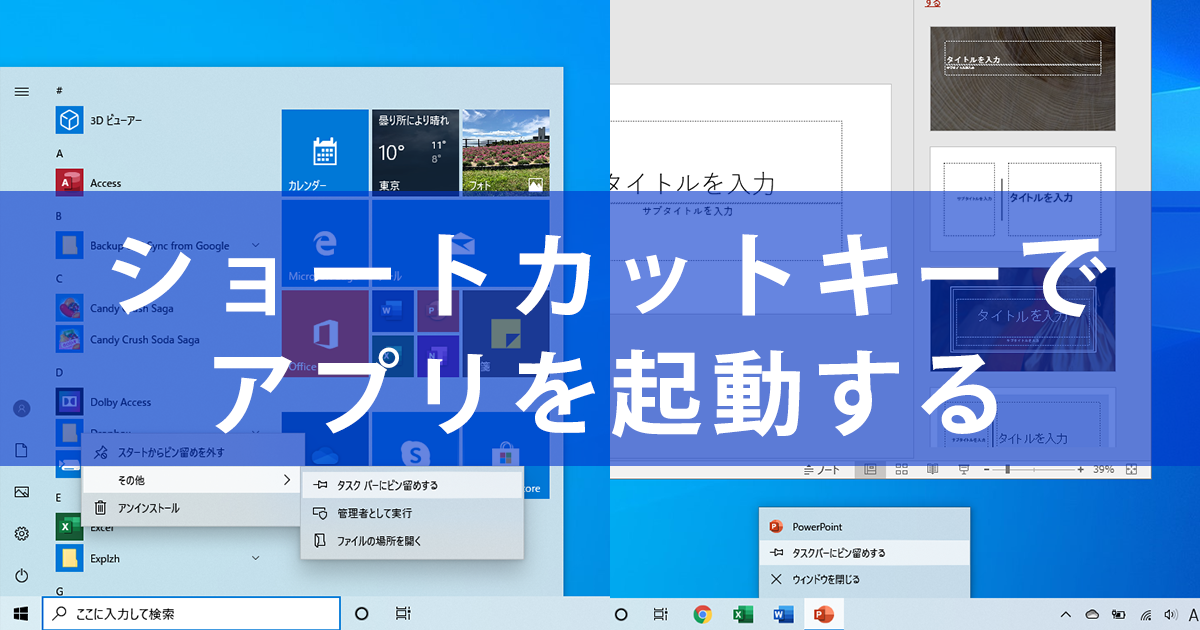This screenshot has height=630, width=1200.
Task: Open Settings gear in Start sidebar
Action: pyautogui.click(x=21, y=534)
